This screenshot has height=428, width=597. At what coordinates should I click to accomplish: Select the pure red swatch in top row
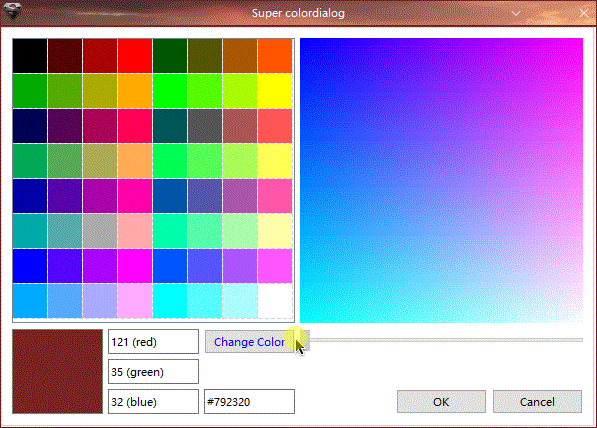point(135,56)
